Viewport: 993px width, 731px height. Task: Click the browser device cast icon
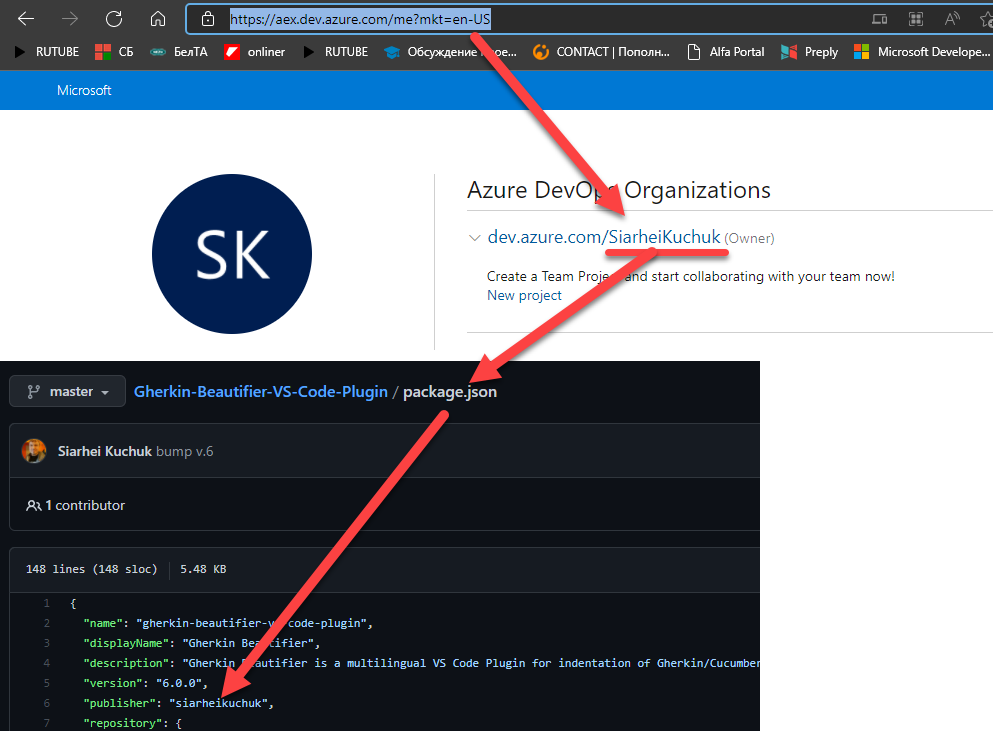(880, 19)
